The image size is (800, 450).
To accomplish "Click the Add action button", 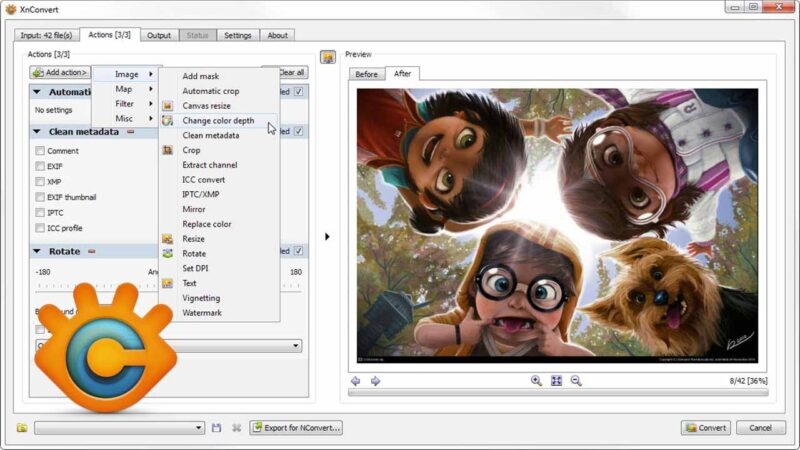I will (60, 72).
